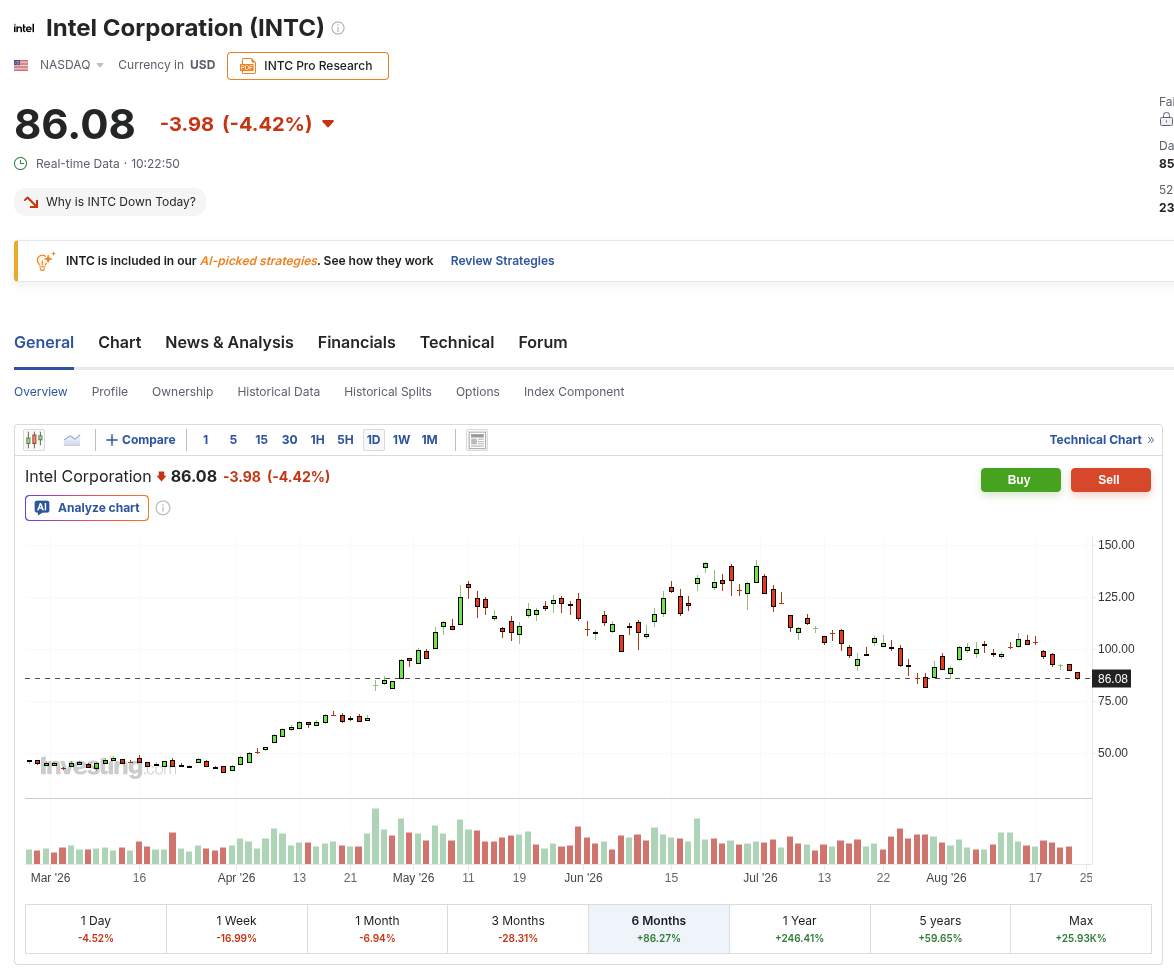The image size is (1174, 980).
Task: Select the 5 years range
Action: [x=940, y=928]
